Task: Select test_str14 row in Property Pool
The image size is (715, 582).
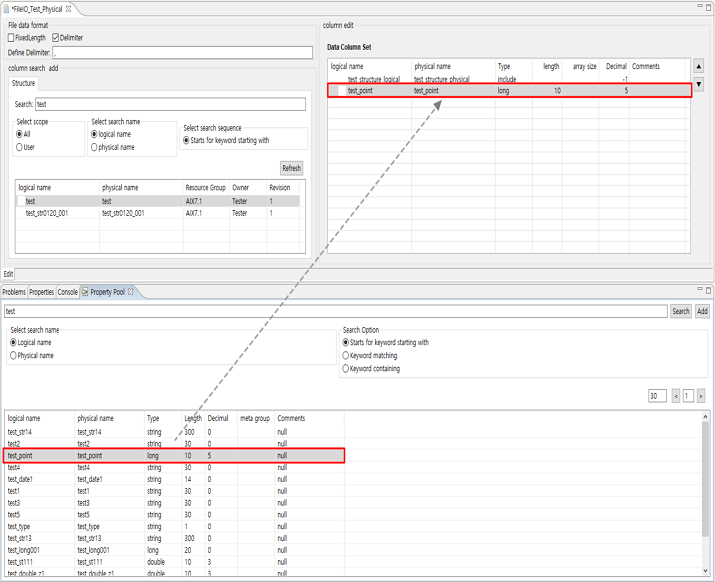Action: coord(174,432)
